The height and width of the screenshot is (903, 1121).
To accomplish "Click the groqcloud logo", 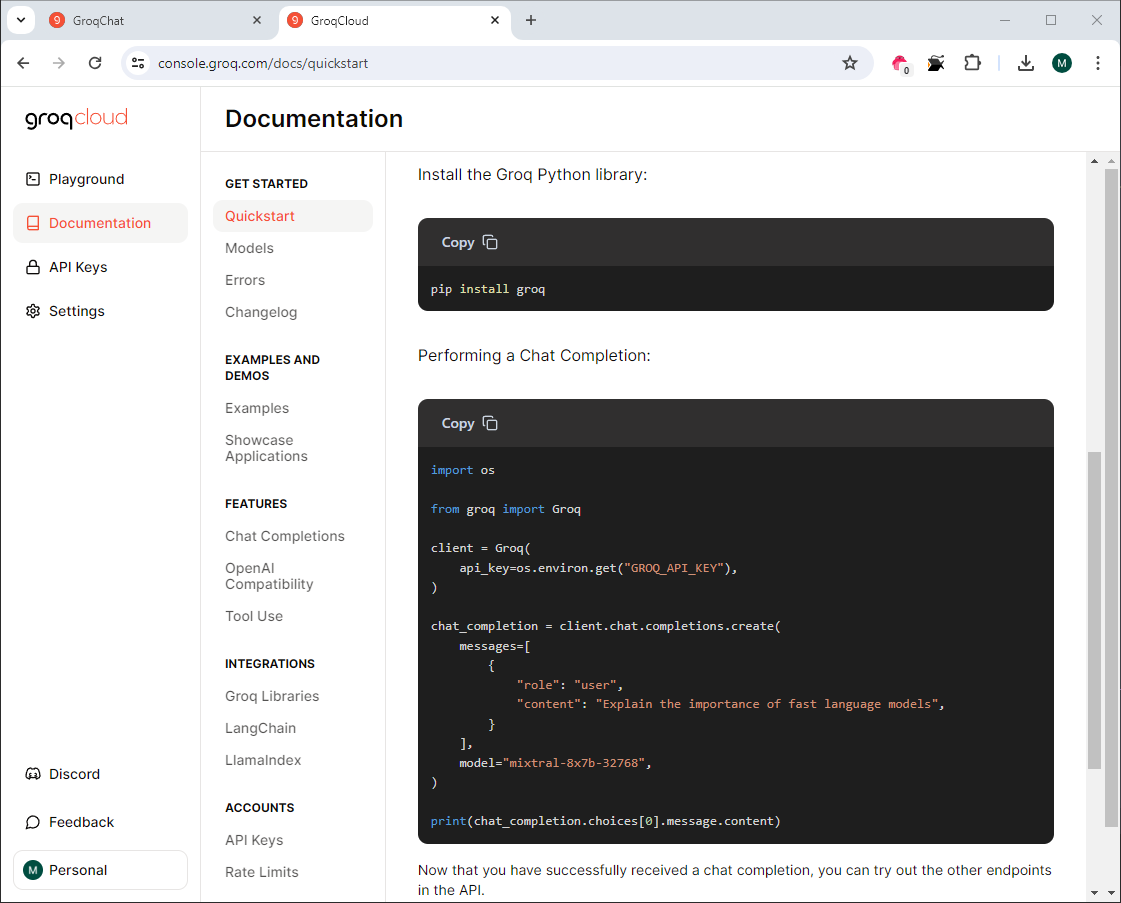I will pyautogui.click(x=76, y=118).
